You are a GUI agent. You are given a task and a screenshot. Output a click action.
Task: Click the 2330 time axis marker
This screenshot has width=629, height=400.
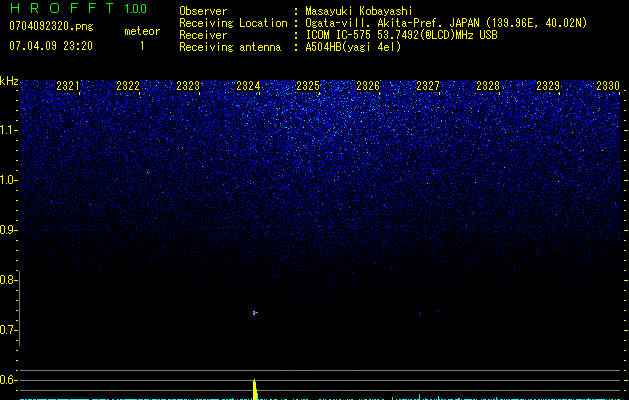[x=608, y=86]
